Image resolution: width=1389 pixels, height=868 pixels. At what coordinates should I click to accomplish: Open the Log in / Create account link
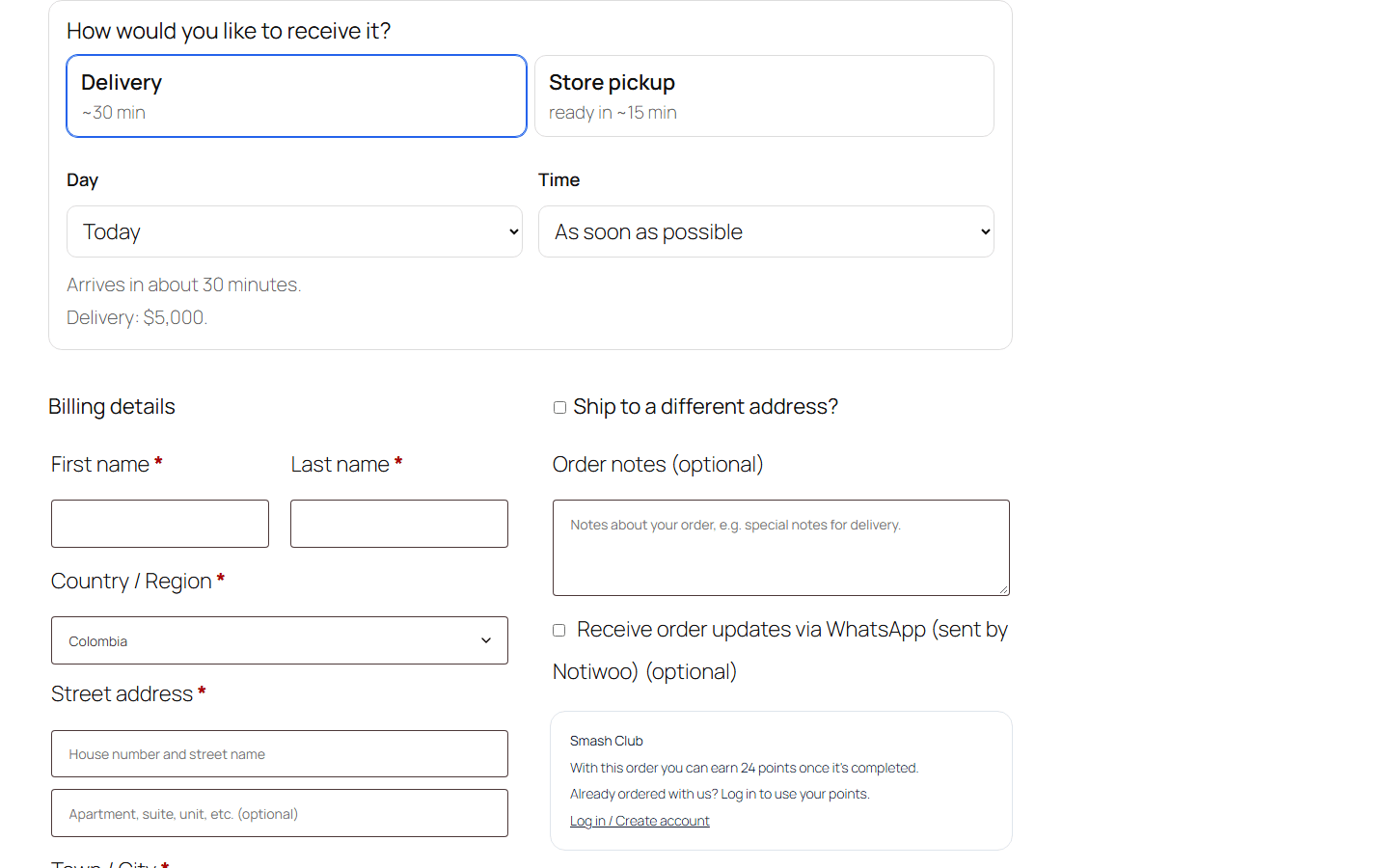tap(640, 821)
